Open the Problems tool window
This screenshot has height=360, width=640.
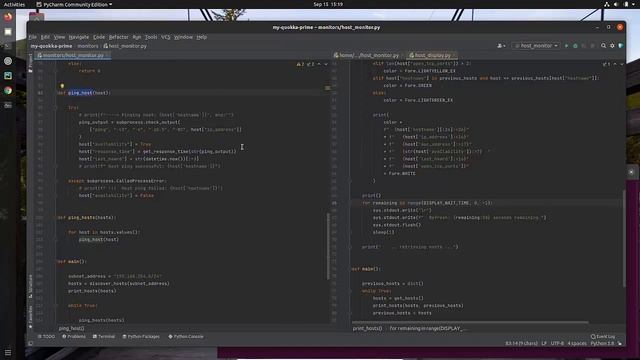74,337
